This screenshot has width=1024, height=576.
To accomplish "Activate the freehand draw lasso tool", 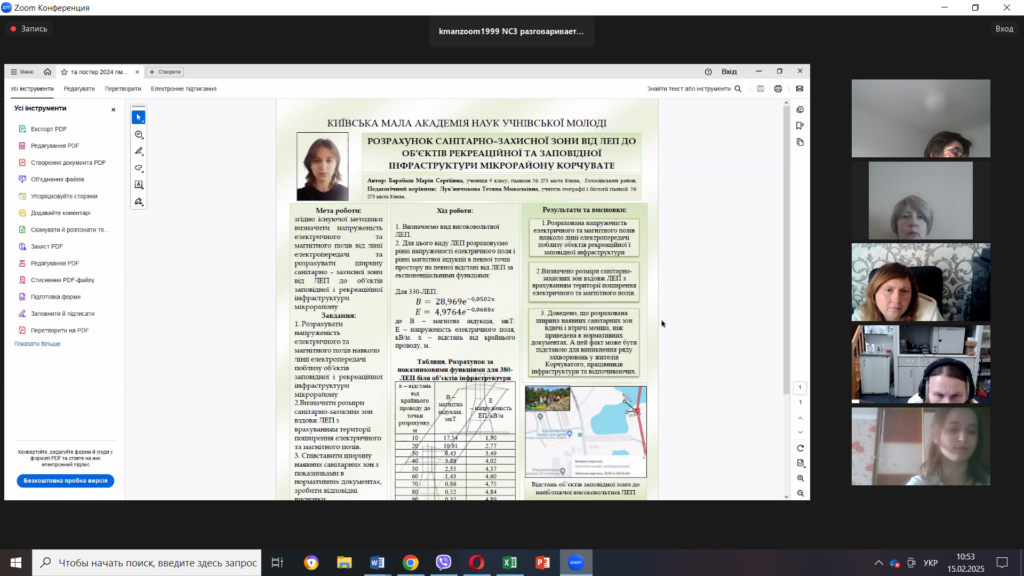I will point(138,168).
